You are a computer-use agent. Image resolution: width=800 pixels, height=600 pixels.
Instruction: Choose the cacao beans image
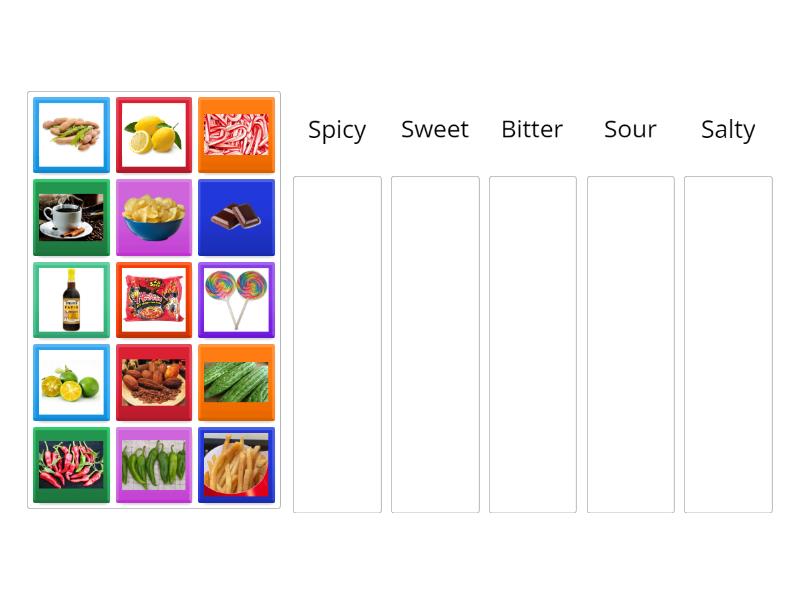153,381
